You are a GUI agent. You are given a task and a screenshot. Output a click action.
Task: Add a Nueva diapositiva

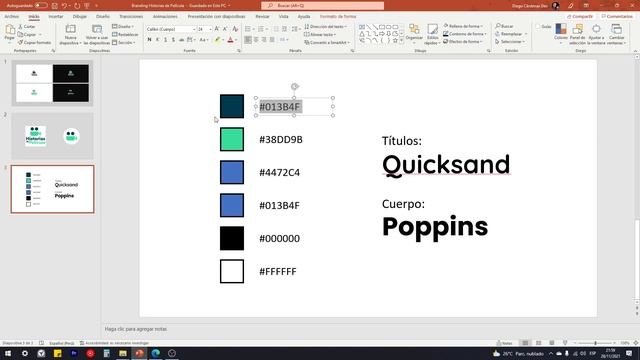click(70, 34)
